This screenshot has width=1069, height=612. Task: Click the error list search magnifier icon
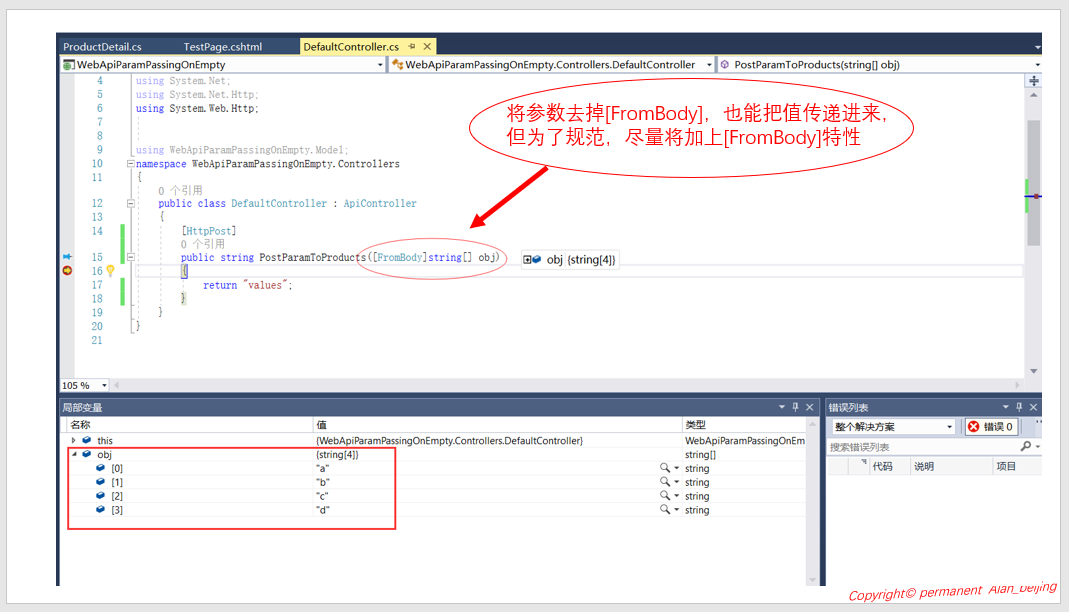(x=1026, y=446)
